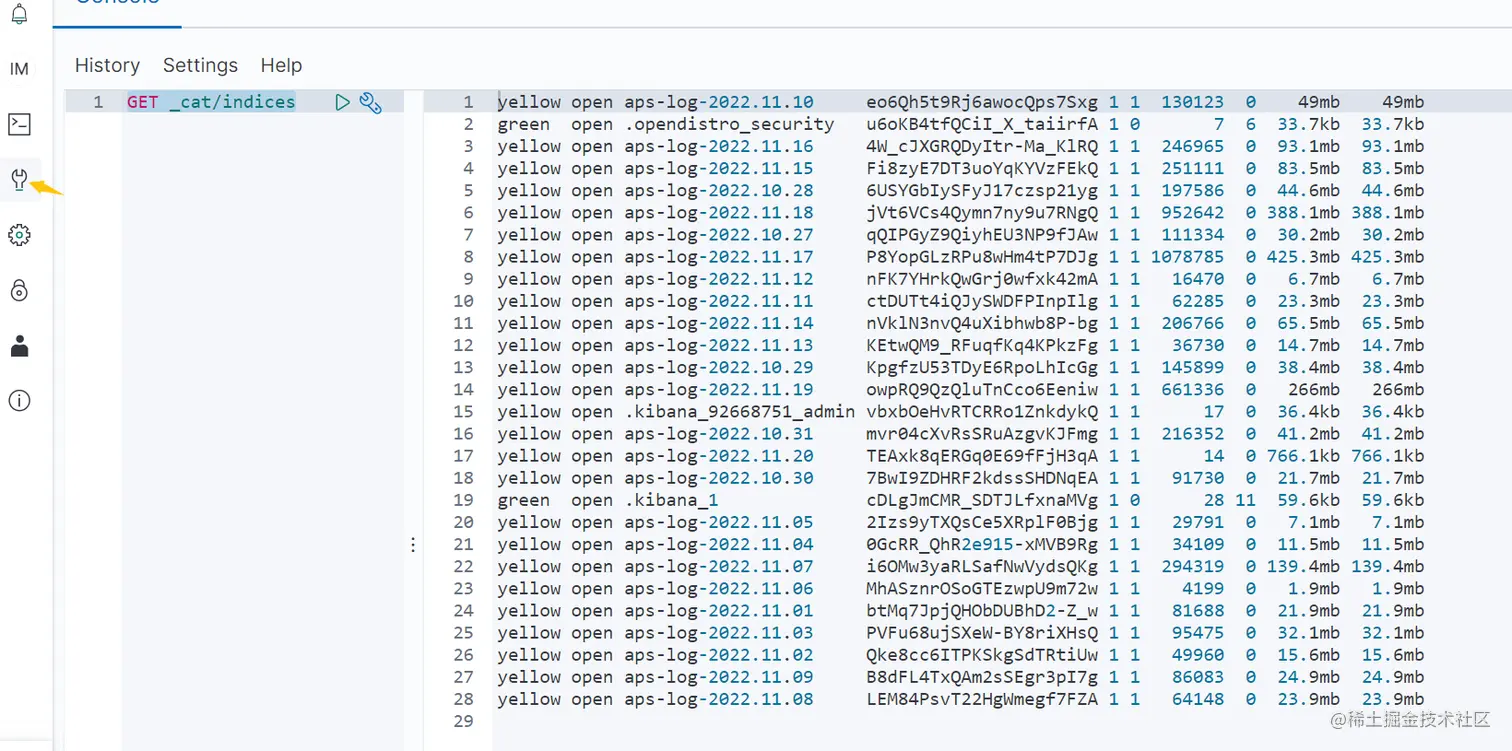
Task: Select the aps-log-2022.11.16 output row
Action: pos(960,146)
